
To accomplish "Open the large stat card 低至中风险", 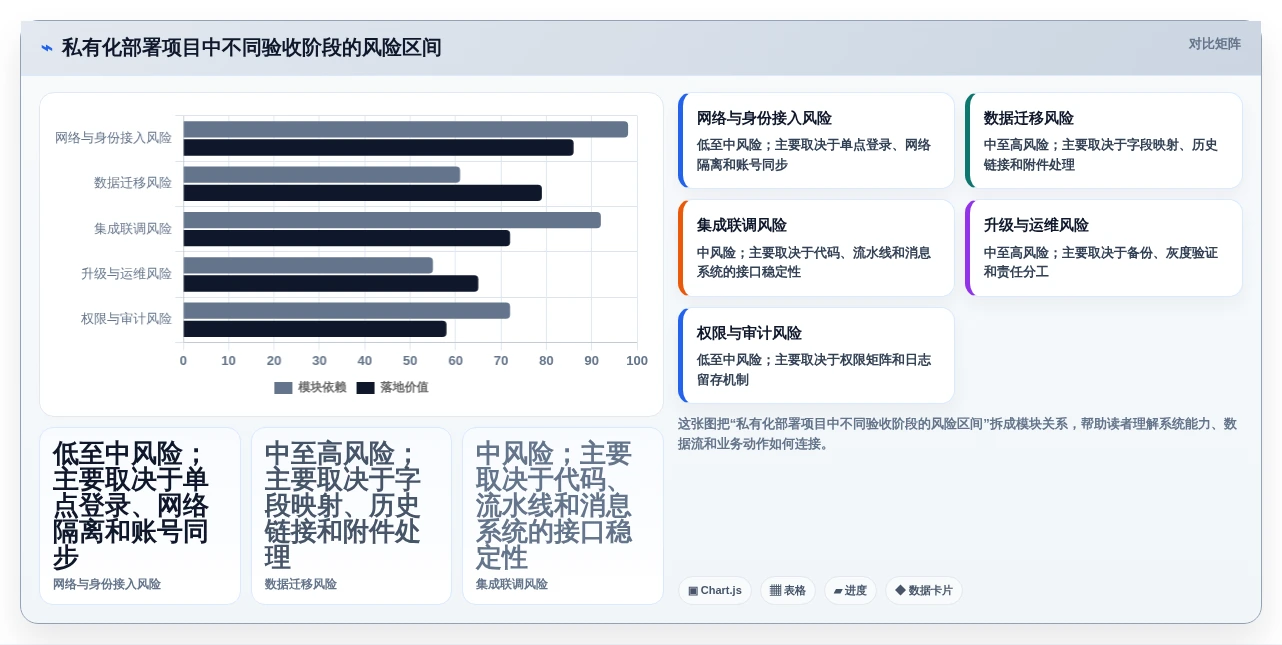I will point(140,516).
